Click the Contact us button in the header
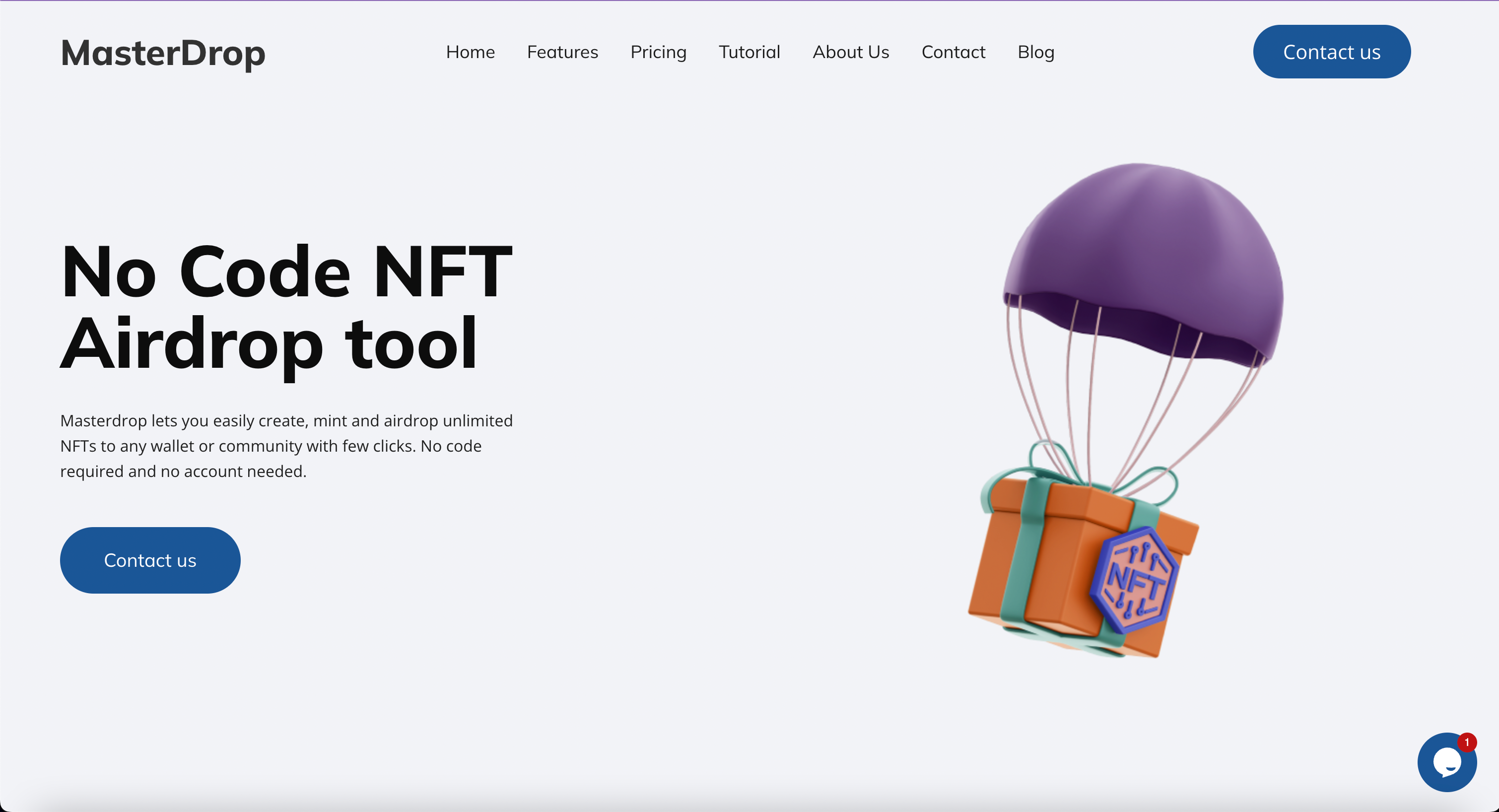Image resolution: width=1499 pixels, height=812 pixels. pos(1331,51)
